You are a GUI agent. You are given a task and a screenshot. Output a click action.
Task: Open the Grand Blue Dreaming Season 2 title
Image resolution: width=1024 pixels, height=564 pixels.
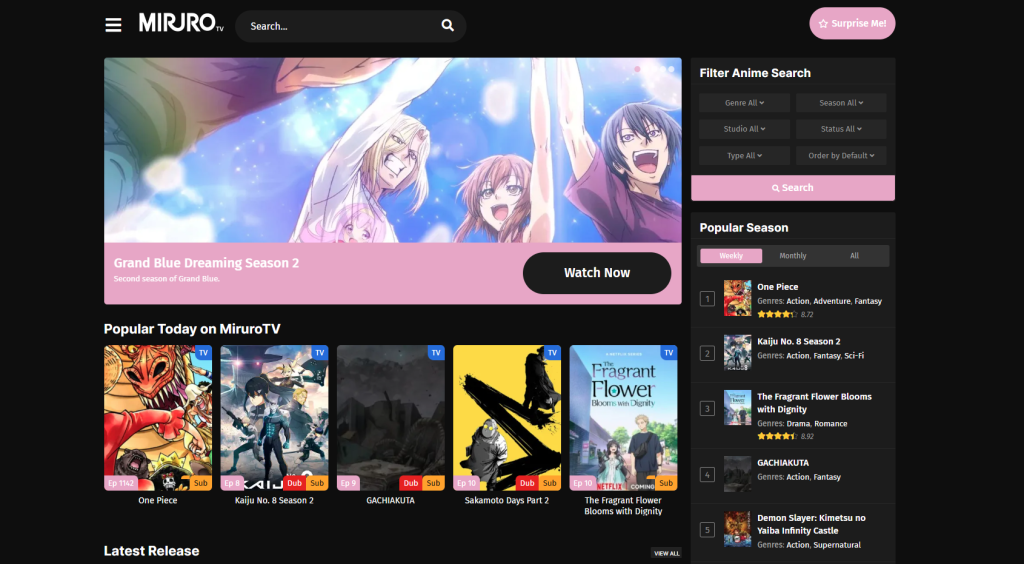(206, 263)
